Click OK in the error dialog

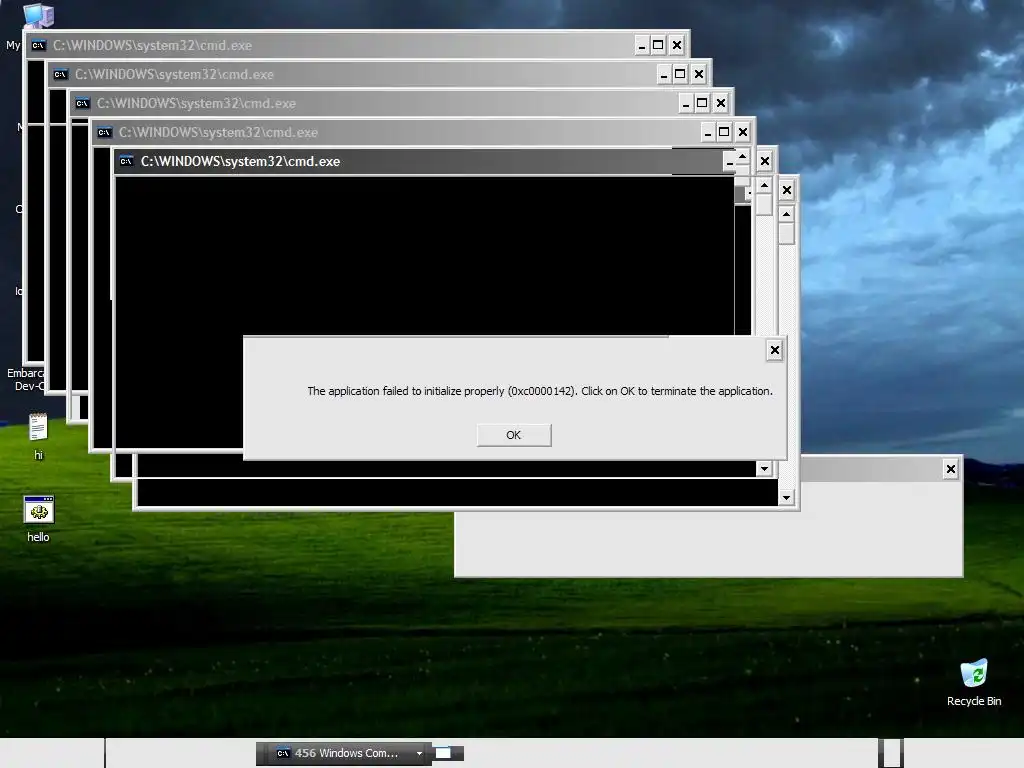514,435
